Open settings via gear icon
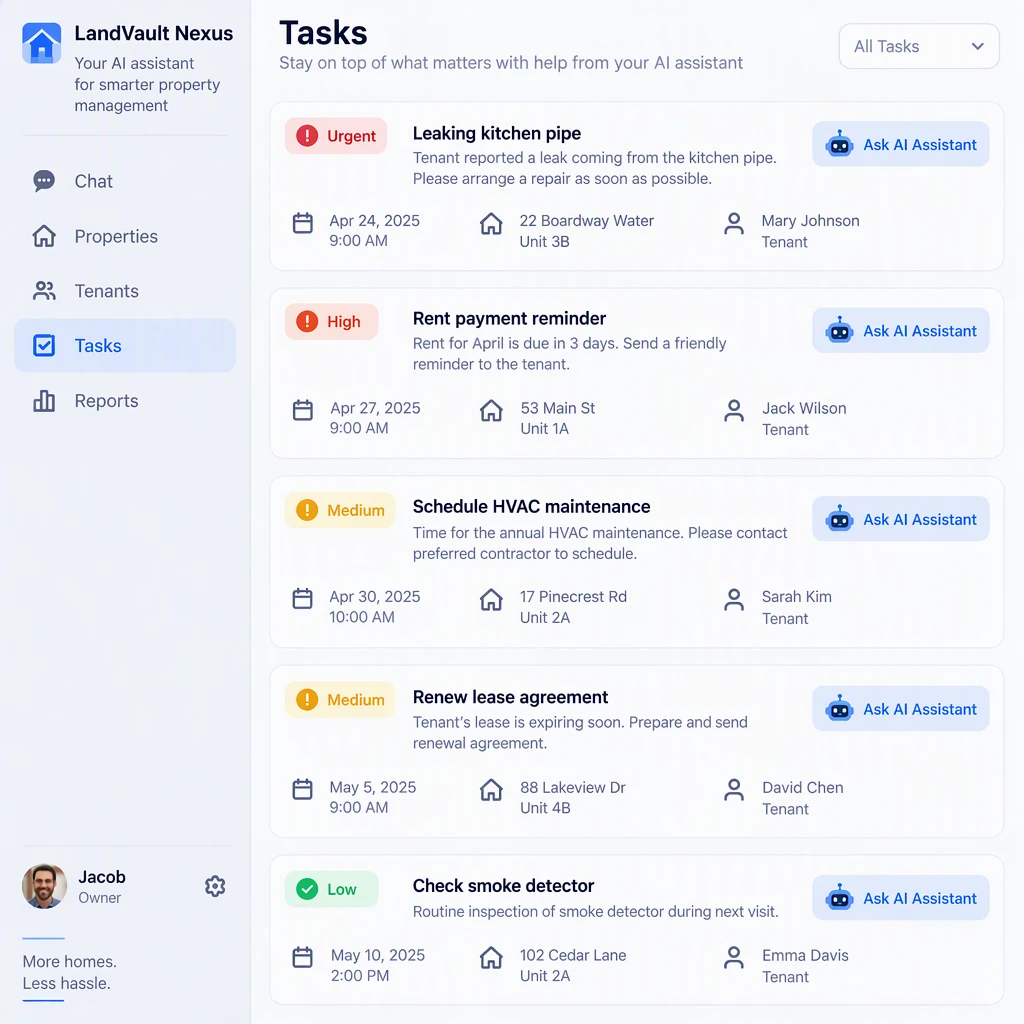 pyautogui.click(x=215, y=886)
